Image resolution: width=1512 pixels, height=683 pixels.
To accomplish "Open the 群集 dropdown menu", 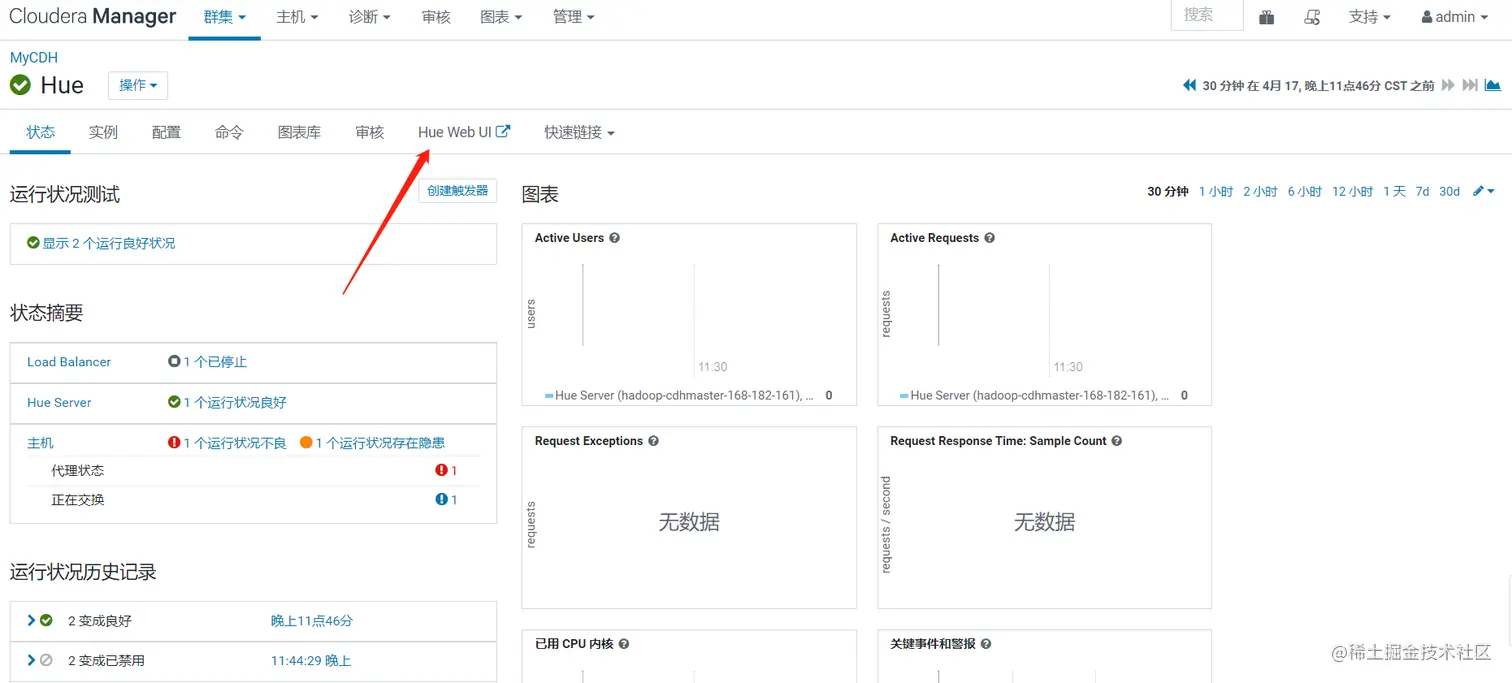I will [224, 17].
